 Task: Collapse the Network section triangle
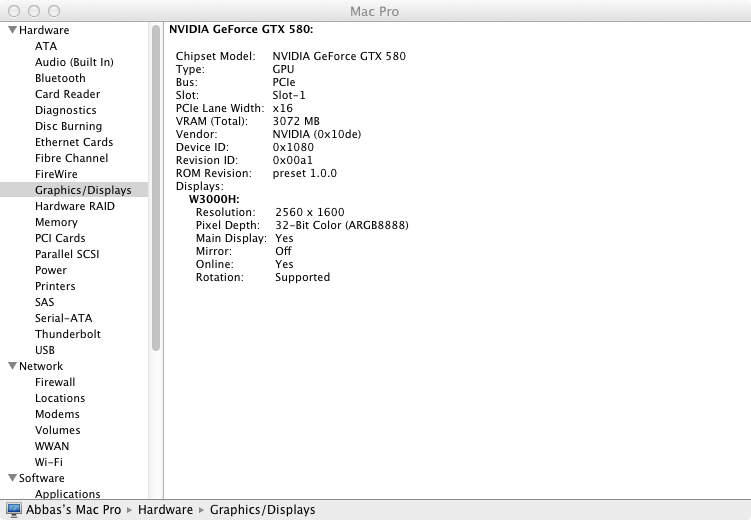tap(12, 366)
